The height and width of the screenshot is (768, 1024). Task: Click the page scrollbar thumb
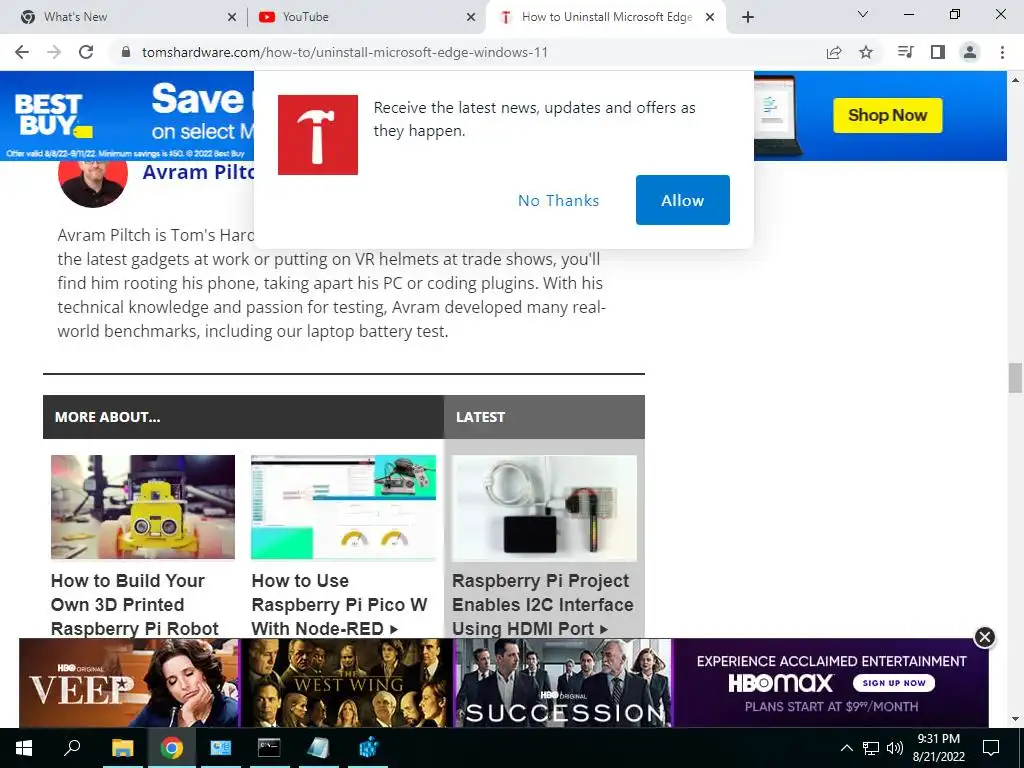(x=1015, y=378)
